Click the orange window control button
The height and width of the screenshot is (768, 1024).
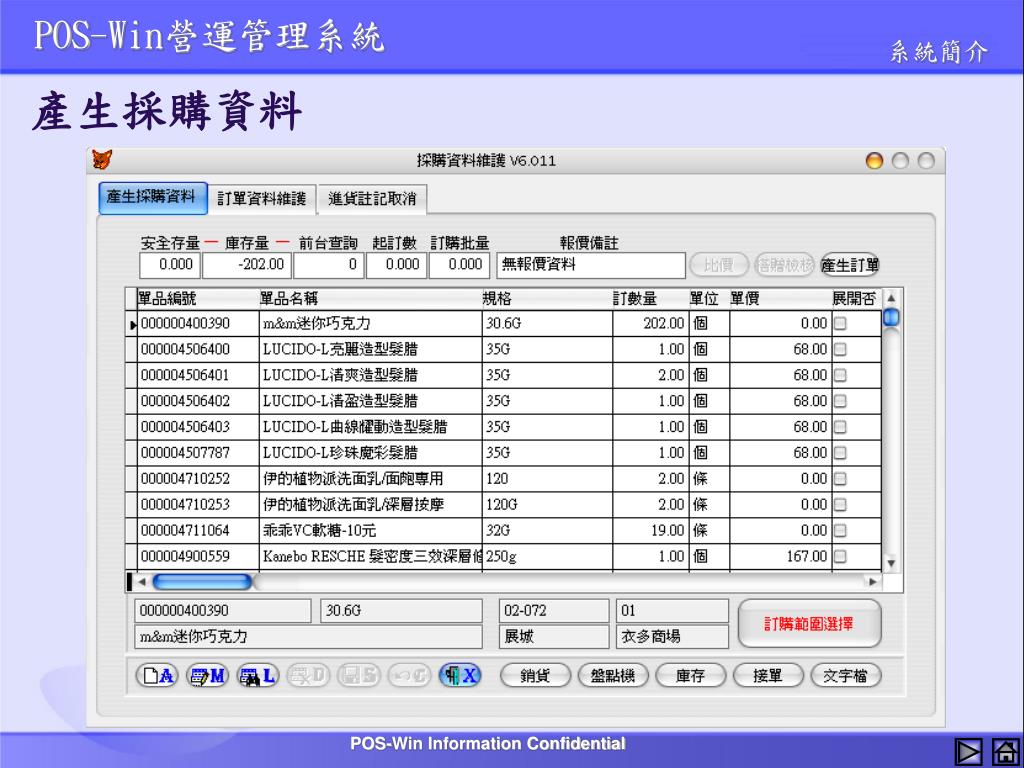click(874, 161)
